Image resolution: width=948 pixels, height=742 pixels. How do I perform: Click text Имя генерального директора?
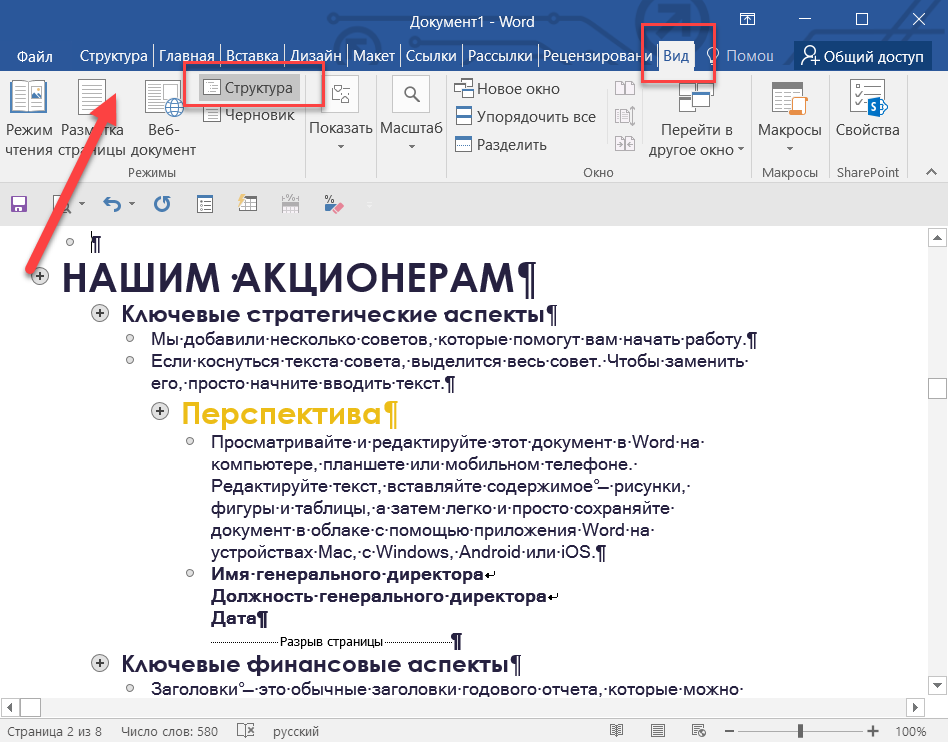coord(348,574)
